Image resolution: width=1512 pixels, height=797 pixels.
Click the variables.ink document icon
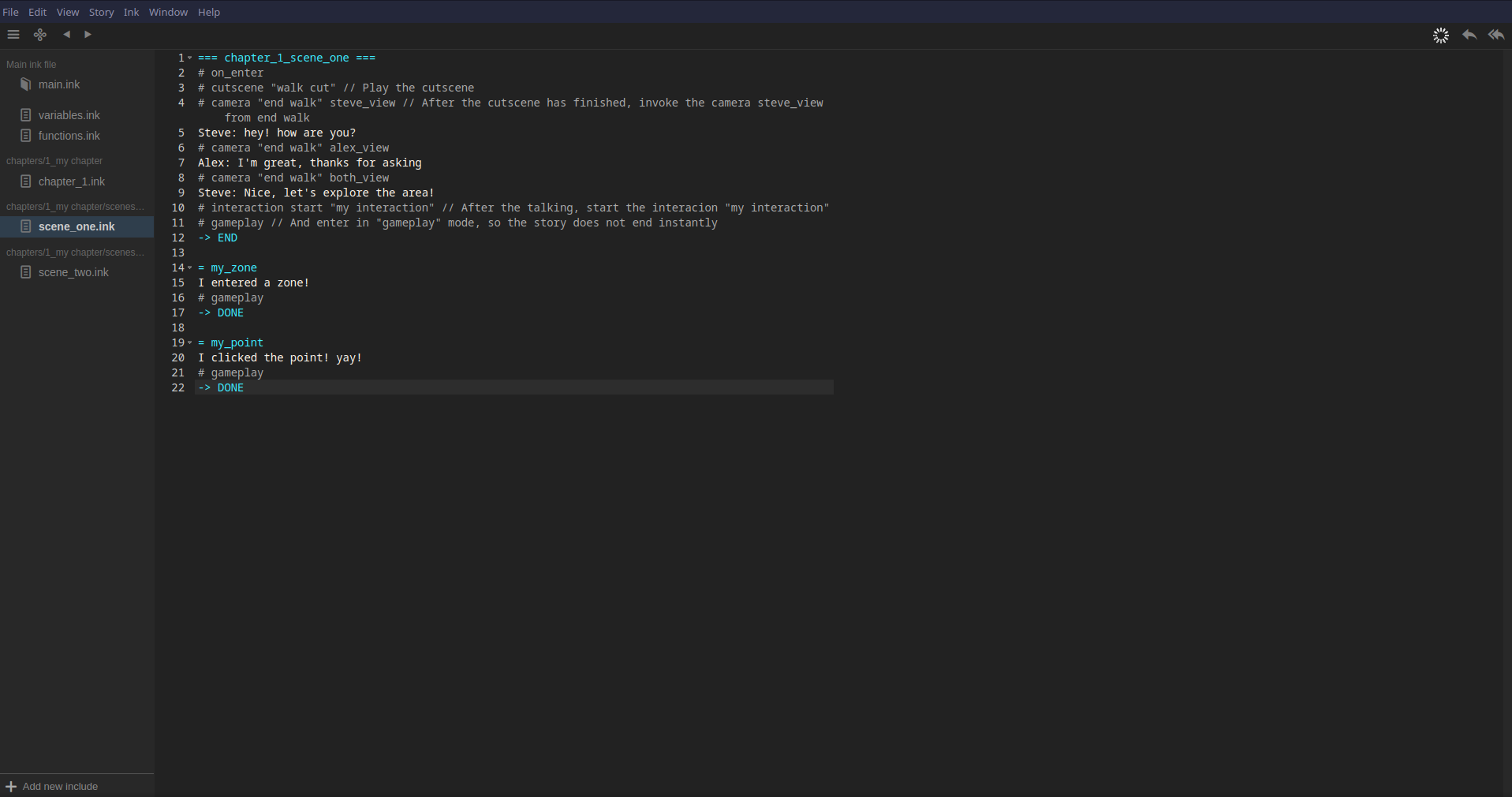26,115
